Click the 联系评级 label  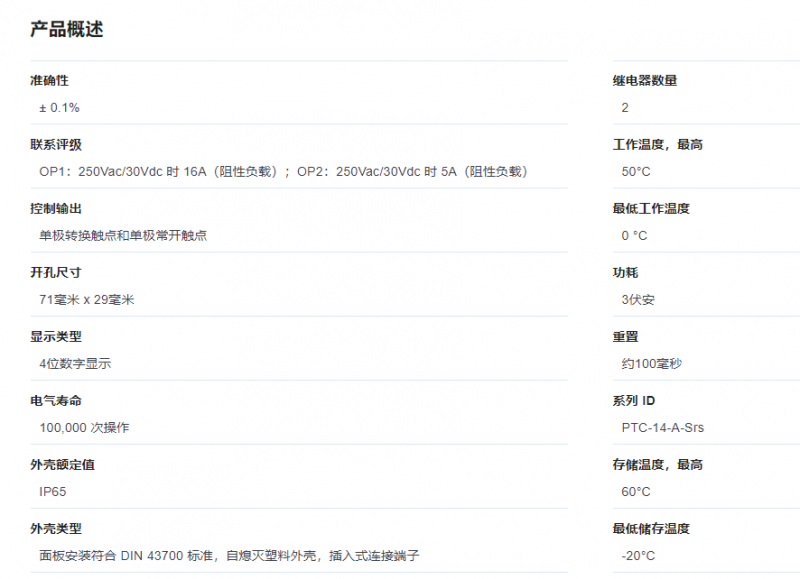56,144
